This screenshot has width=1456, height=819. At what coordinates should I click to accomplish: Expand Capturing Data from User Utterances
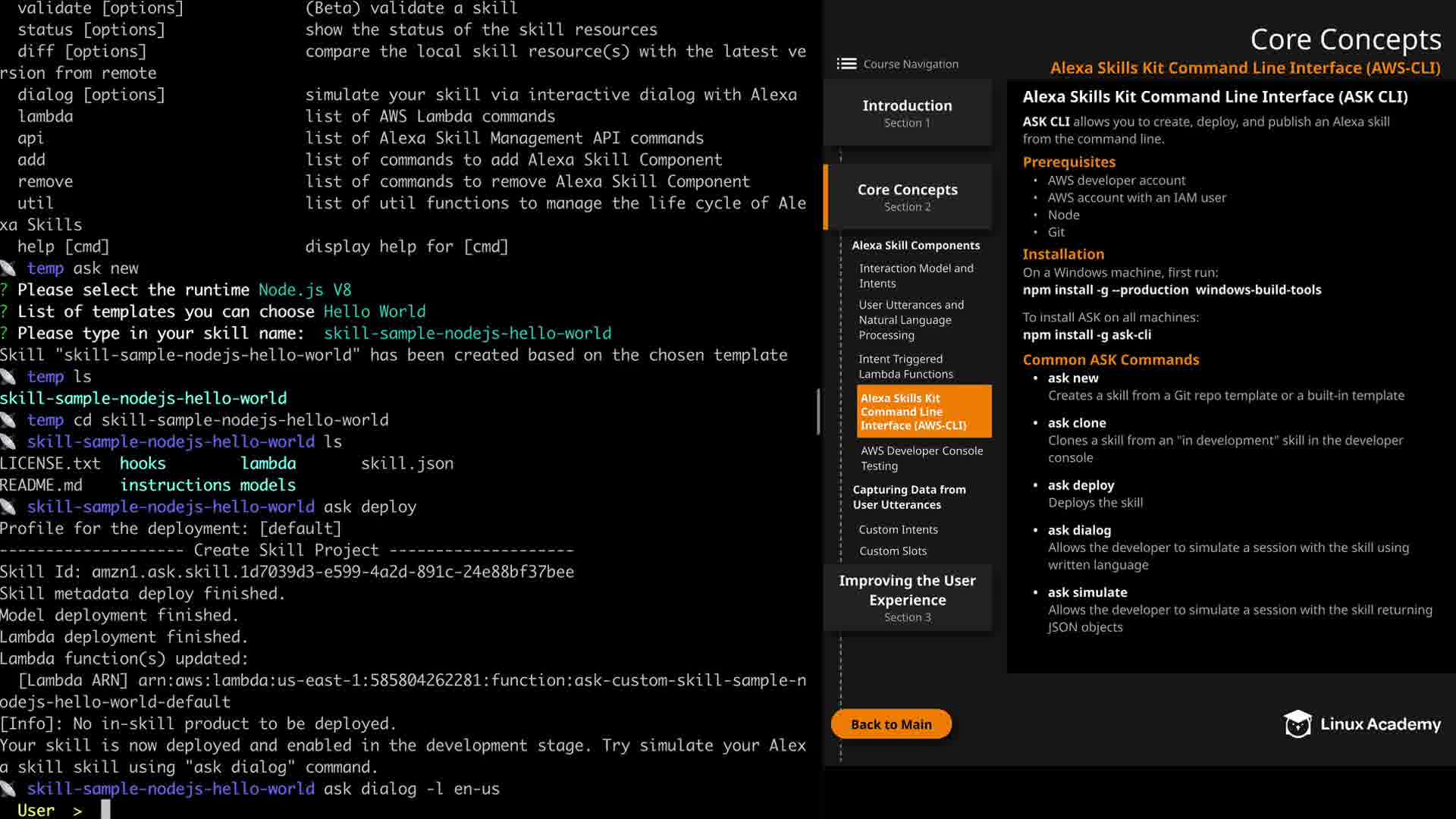pos(908,497)
